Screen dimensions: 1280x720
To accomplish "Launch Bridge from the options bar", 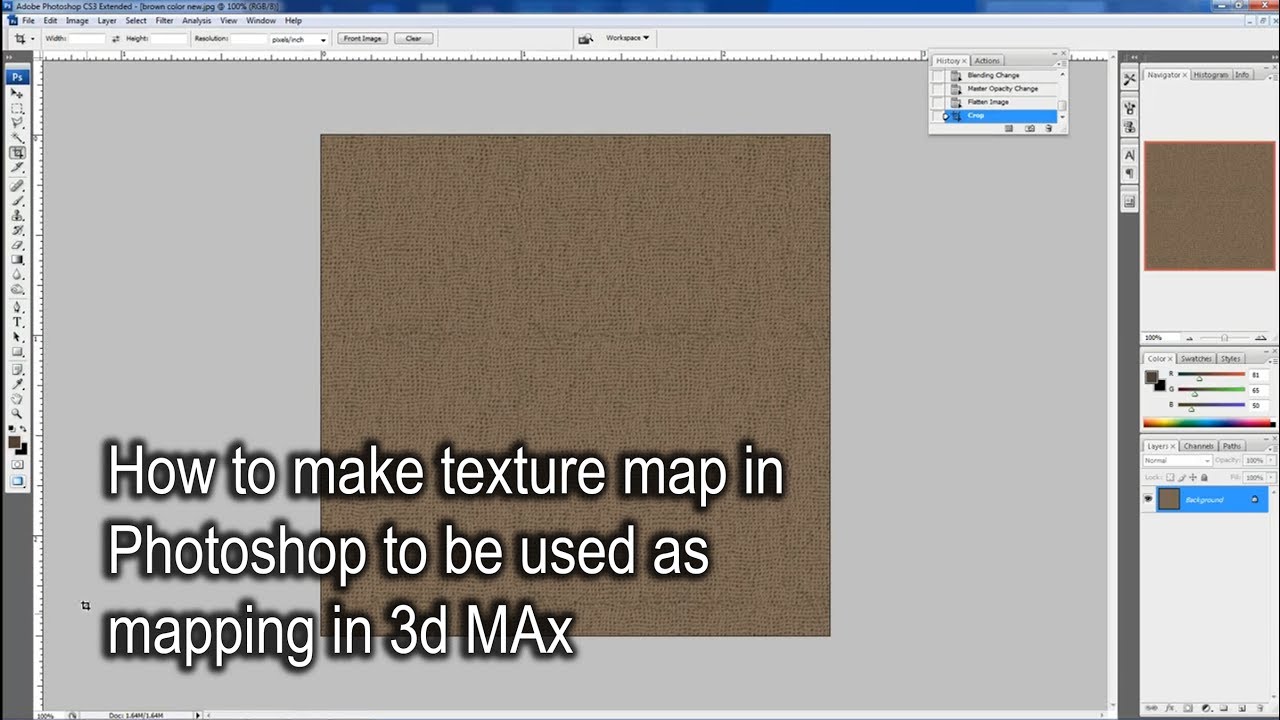I will [x=586, y=38].
